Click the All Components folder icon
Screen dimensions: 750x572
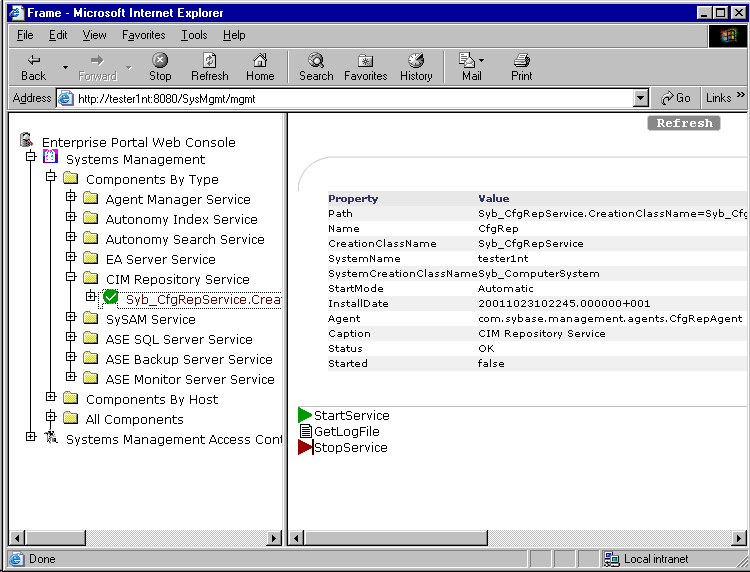click(x=70, y=418)
